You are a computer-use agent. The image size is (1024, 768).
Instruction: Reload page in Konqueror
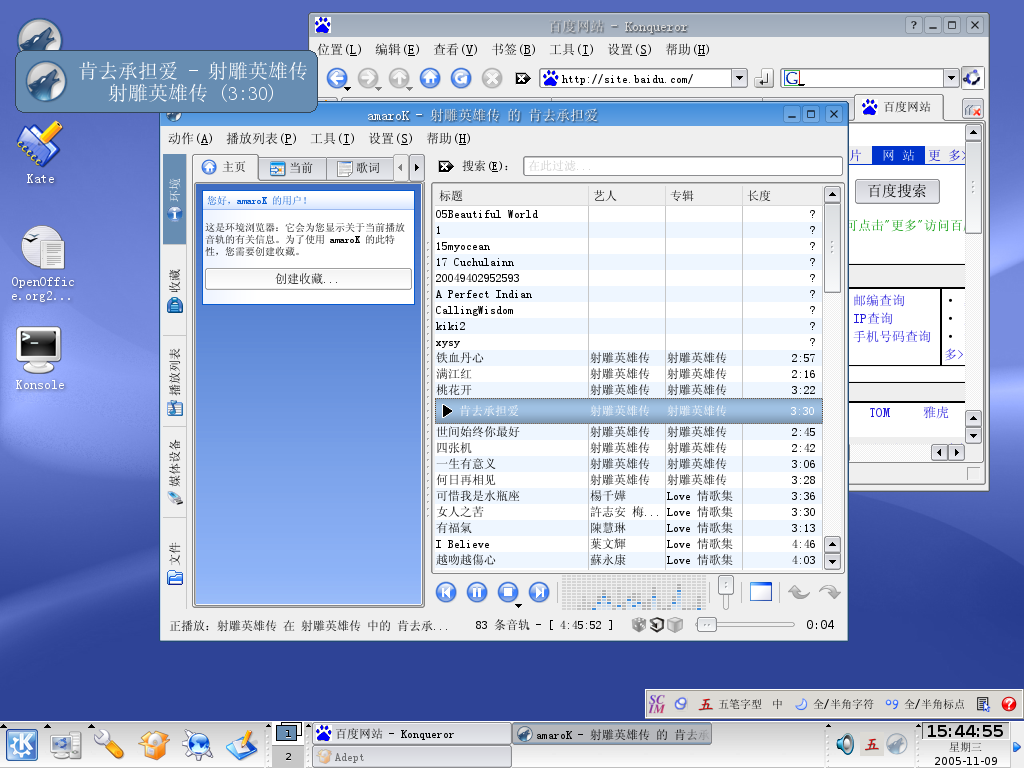[460, 78]
